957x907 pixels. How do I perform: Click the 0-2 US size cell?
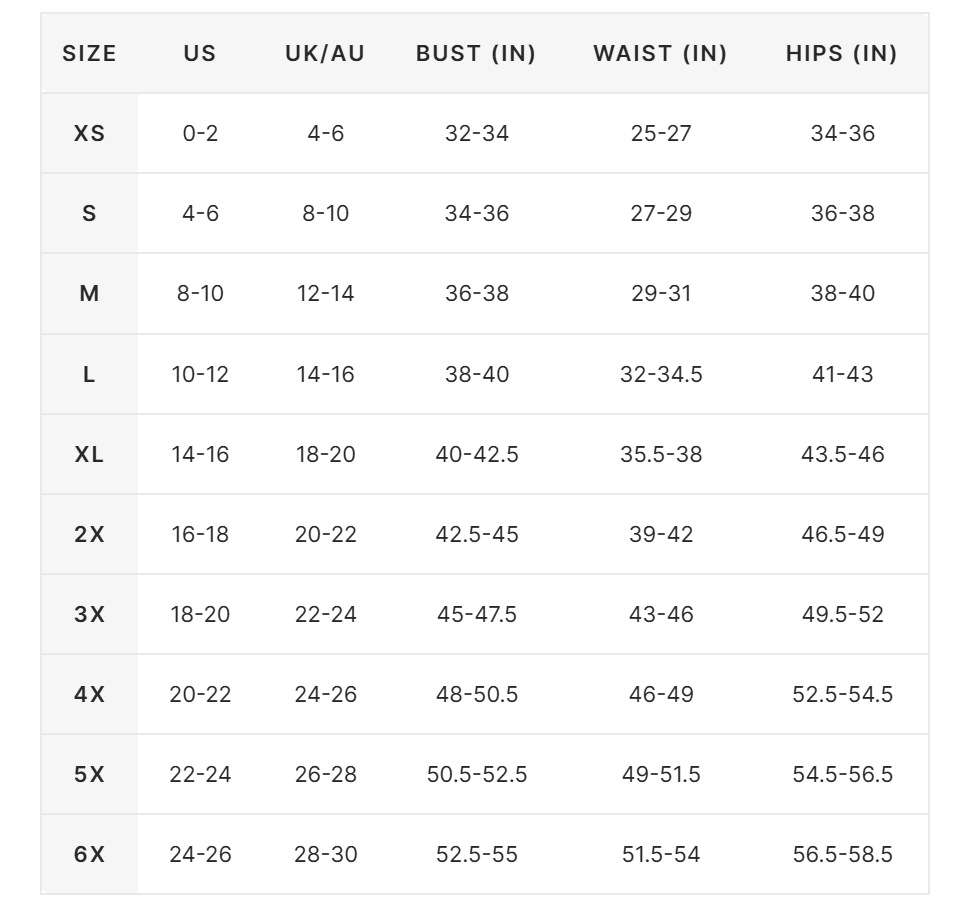(x=200, y=134)
